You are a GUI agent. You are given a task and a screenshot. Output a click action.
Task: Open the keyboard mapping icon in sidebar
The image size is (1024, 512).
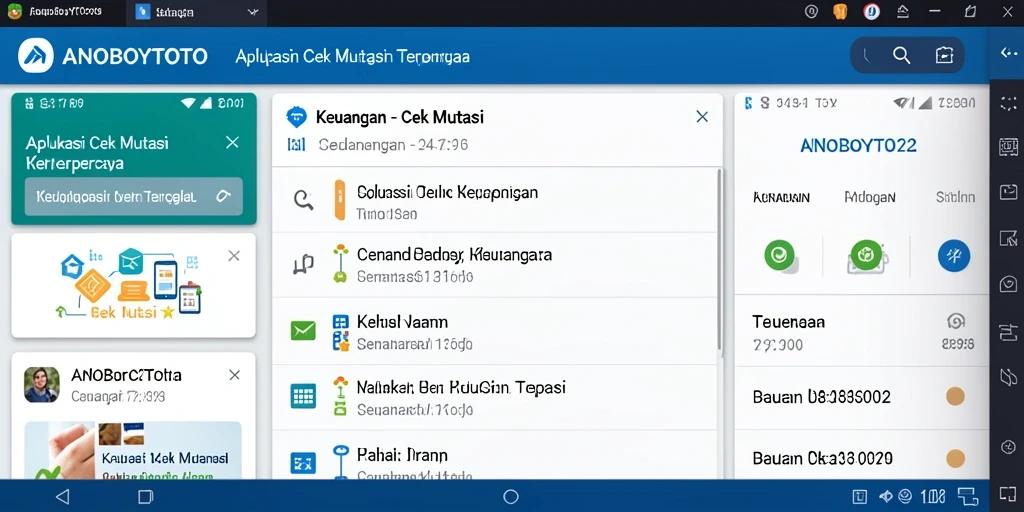(1008, 147)
